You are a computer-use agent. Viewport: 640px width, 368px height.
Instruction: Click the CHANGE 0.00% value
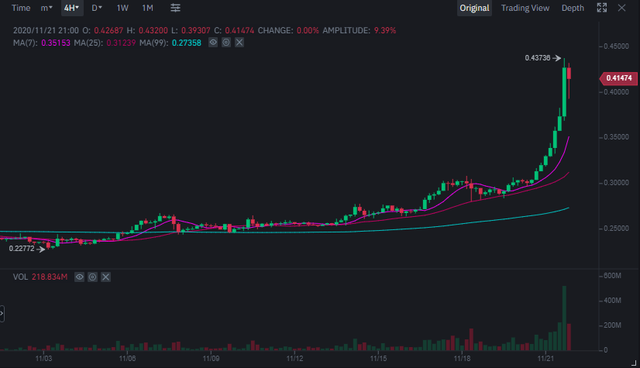(x=308, y=31)
